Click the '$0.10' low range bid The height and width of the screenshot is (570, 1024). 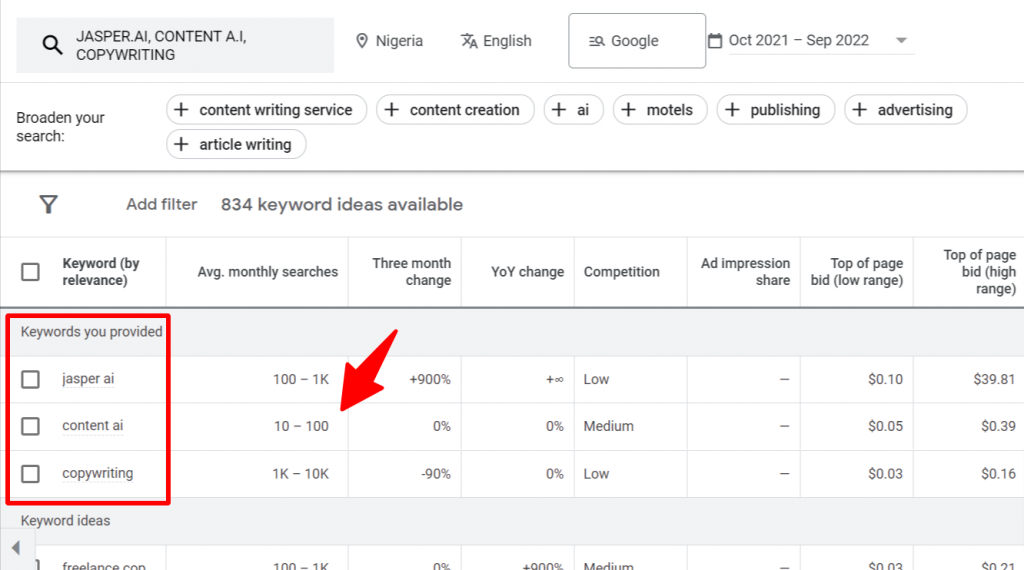[x=885, y=379]
